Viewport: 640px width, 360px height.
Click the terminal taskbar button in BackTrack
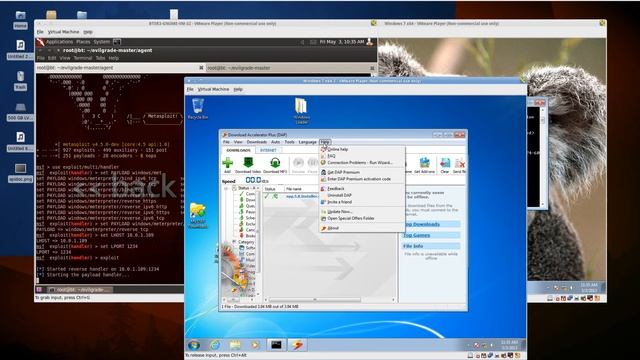tap(80, 289)
